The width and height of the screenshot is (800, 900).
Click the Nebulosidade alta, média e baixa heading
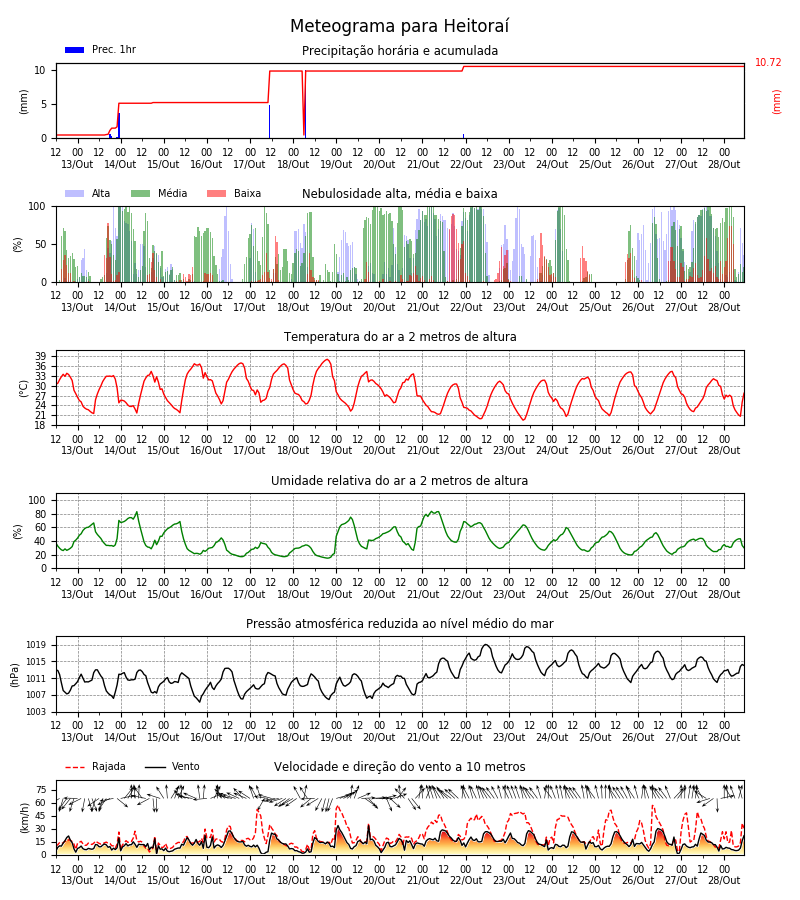pyautogui.click(x=399, y=194)
